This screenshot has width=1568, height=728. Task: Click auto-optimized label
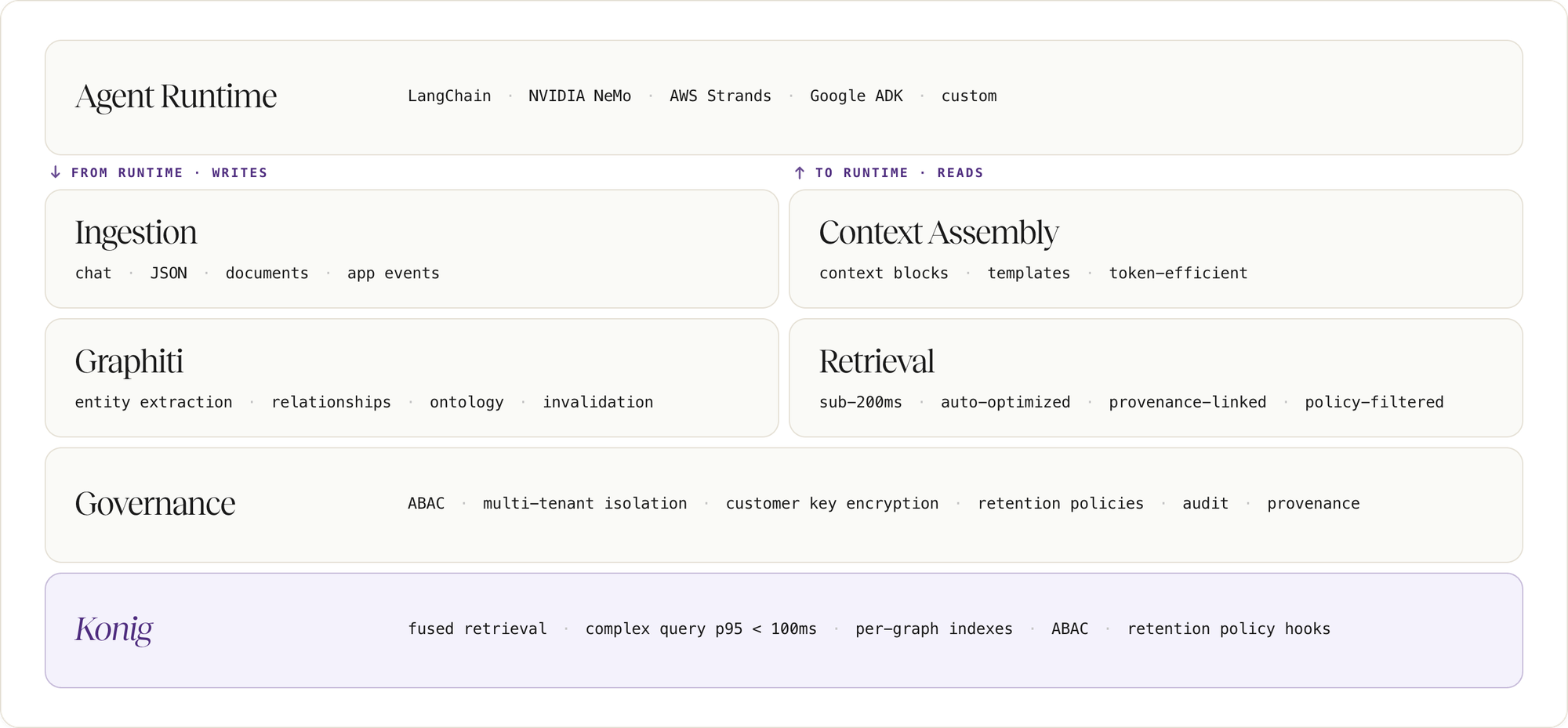(x=1005, y=402)
